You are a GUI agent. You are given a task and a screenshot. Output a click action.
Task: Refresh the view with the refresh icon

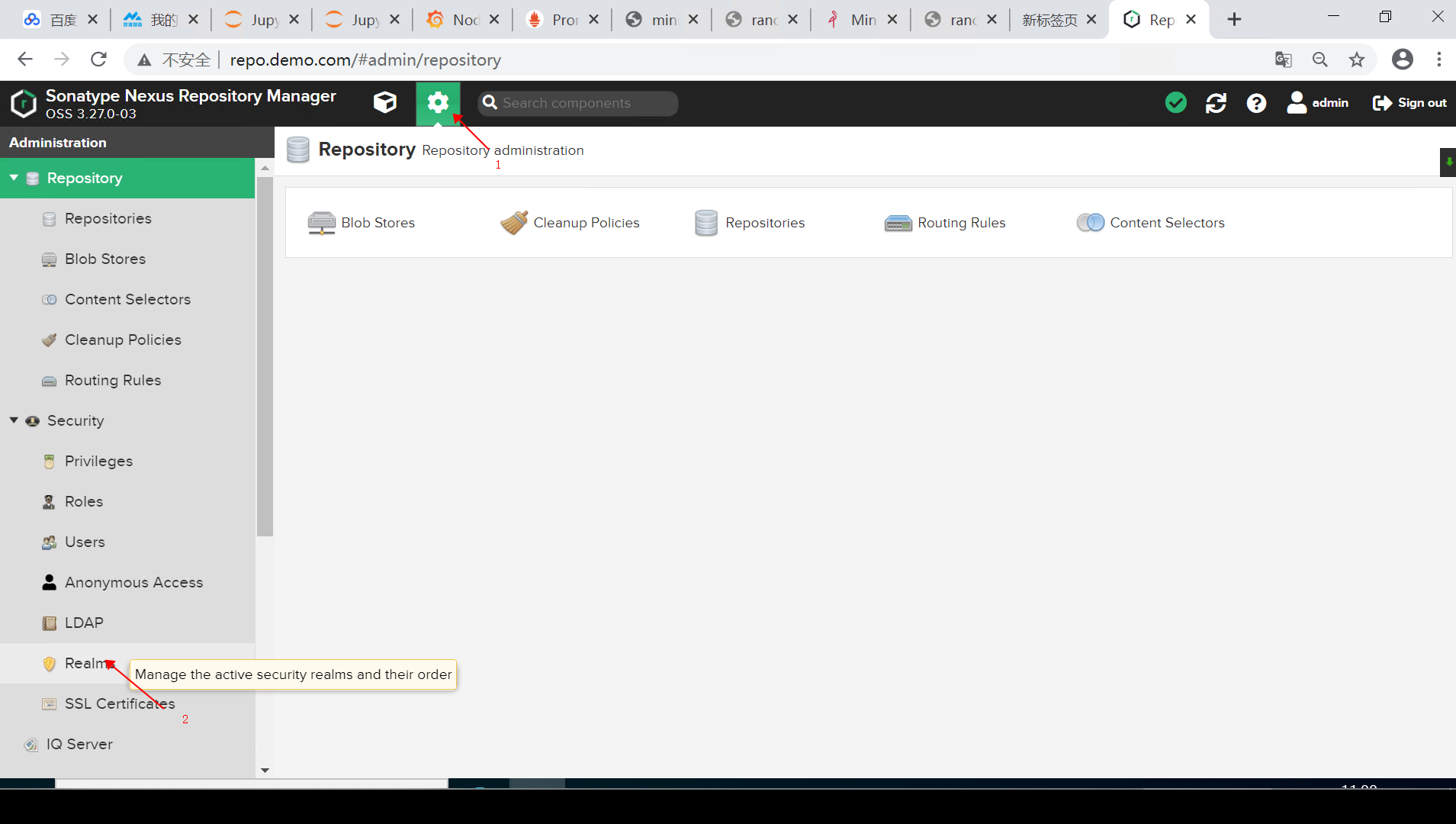click(x=1217, y=102)
